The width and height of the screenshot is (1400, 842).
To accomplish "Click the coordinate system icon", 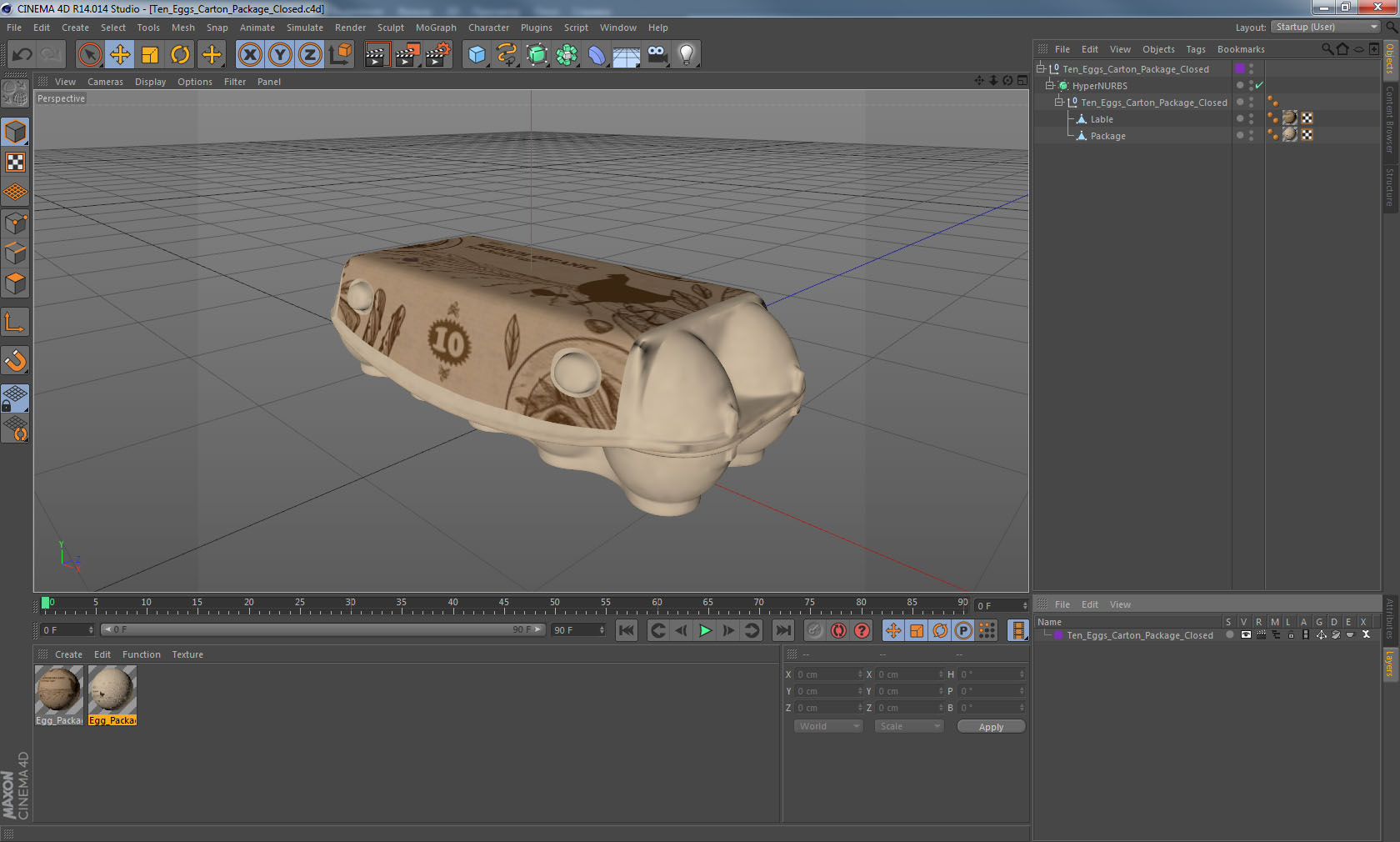I will point(340,55).
